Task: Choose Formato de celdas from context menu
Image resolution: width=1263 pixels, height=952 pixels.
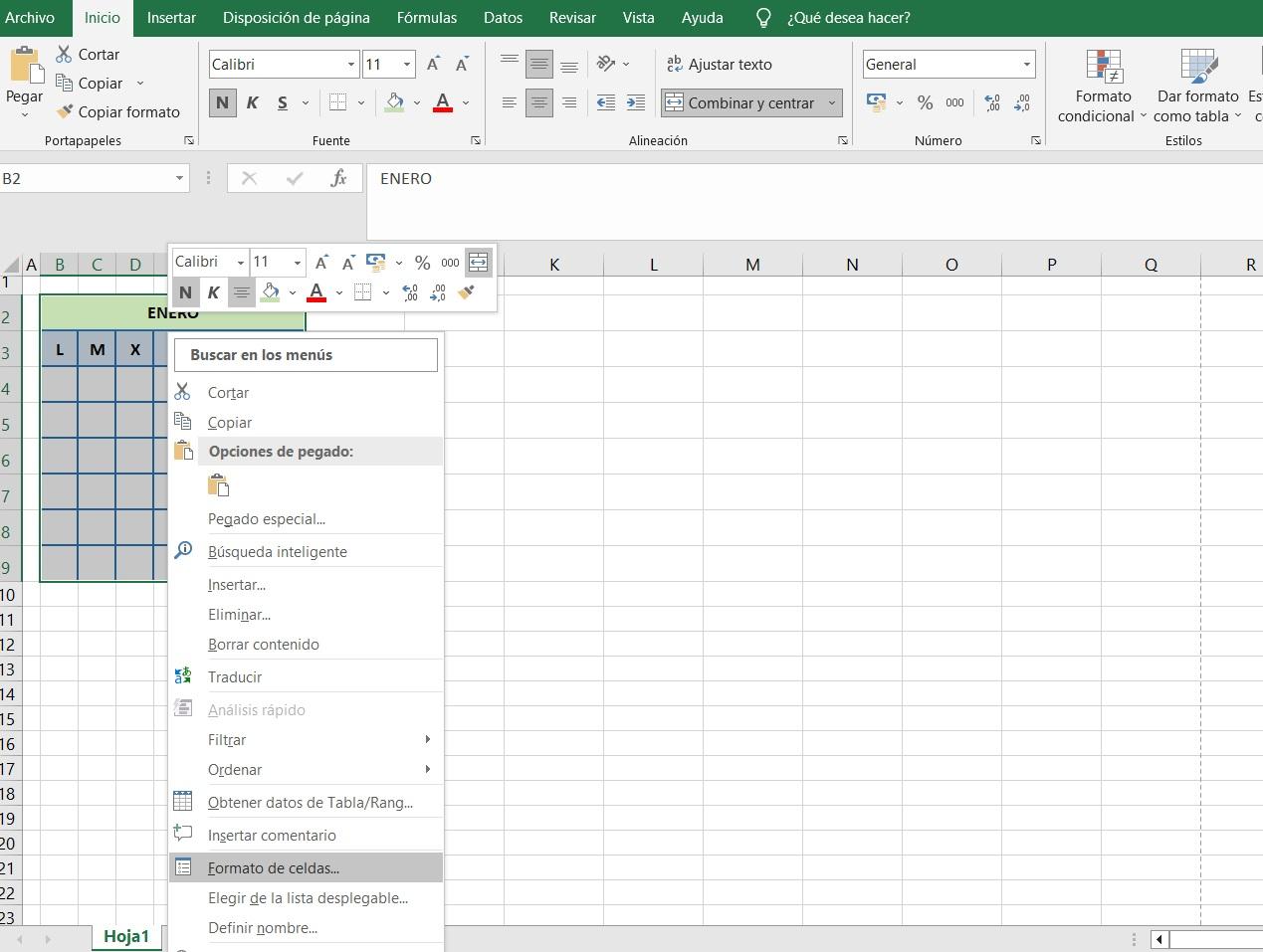Action: pos(307,867)
